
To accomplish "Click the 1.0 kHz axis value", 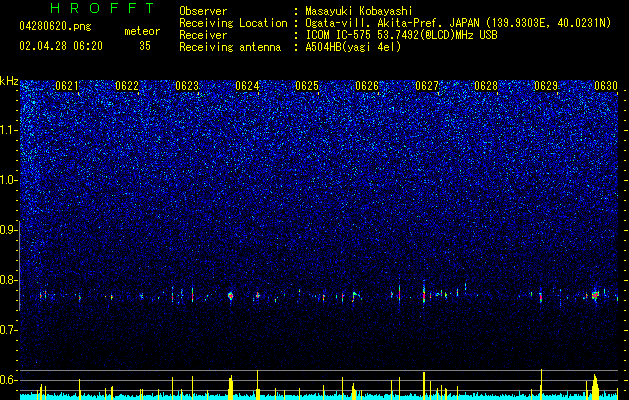I will (x=9, y=180).
